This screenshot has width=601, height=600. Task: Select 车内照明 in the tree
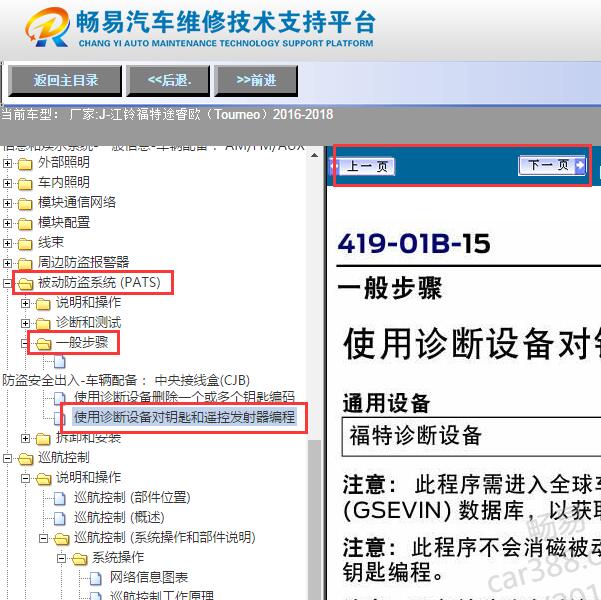coord(64,182)
